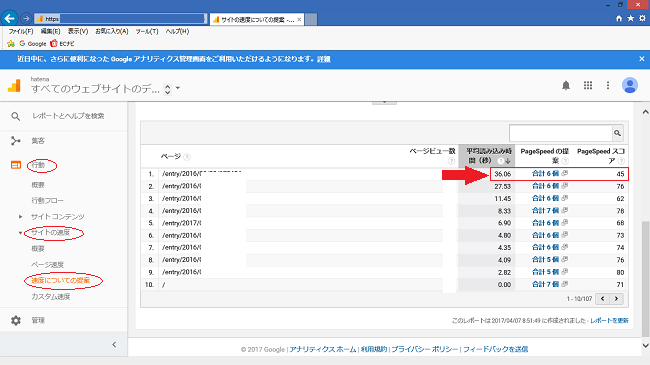650x365 pixels.
Task: Click the Google Analytics logo
Action: [14, 85]
